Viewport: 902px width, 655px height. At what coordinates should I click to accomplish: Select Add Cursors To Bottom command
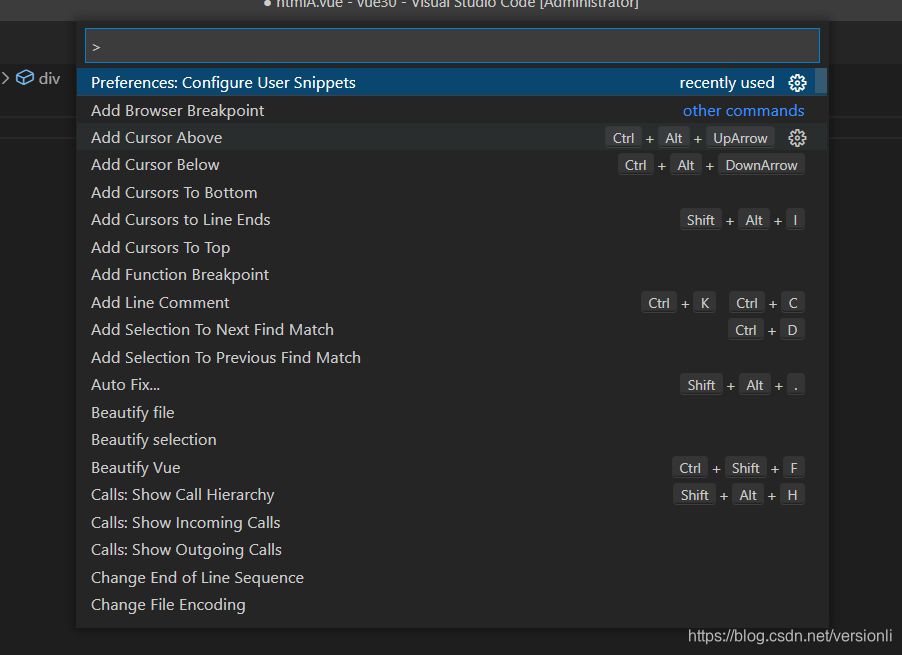point(452,193)
